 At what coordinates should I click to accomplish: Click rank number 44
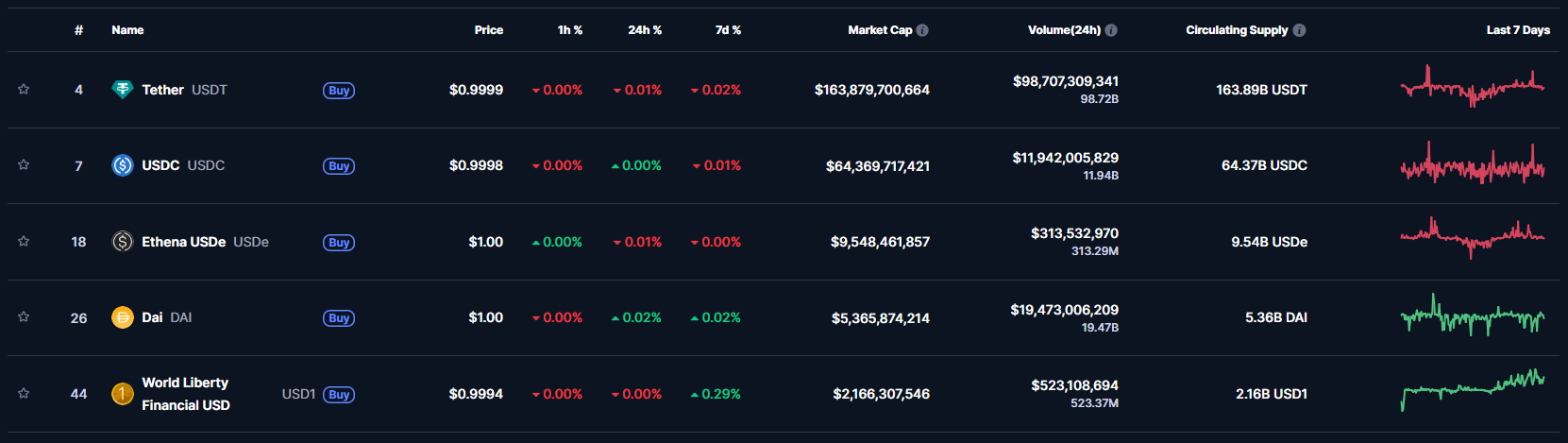pyautogui.click(x=79, y=394)
